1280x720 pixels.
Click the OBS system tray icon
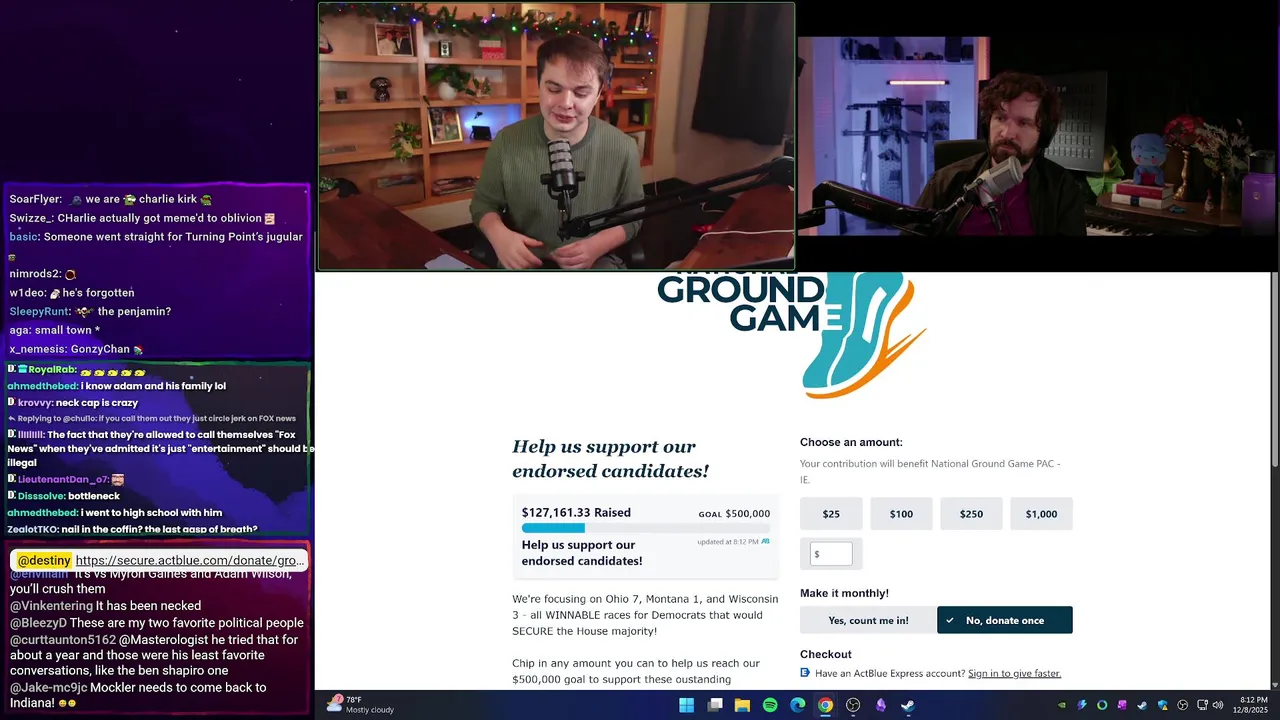pos(1182,705)
